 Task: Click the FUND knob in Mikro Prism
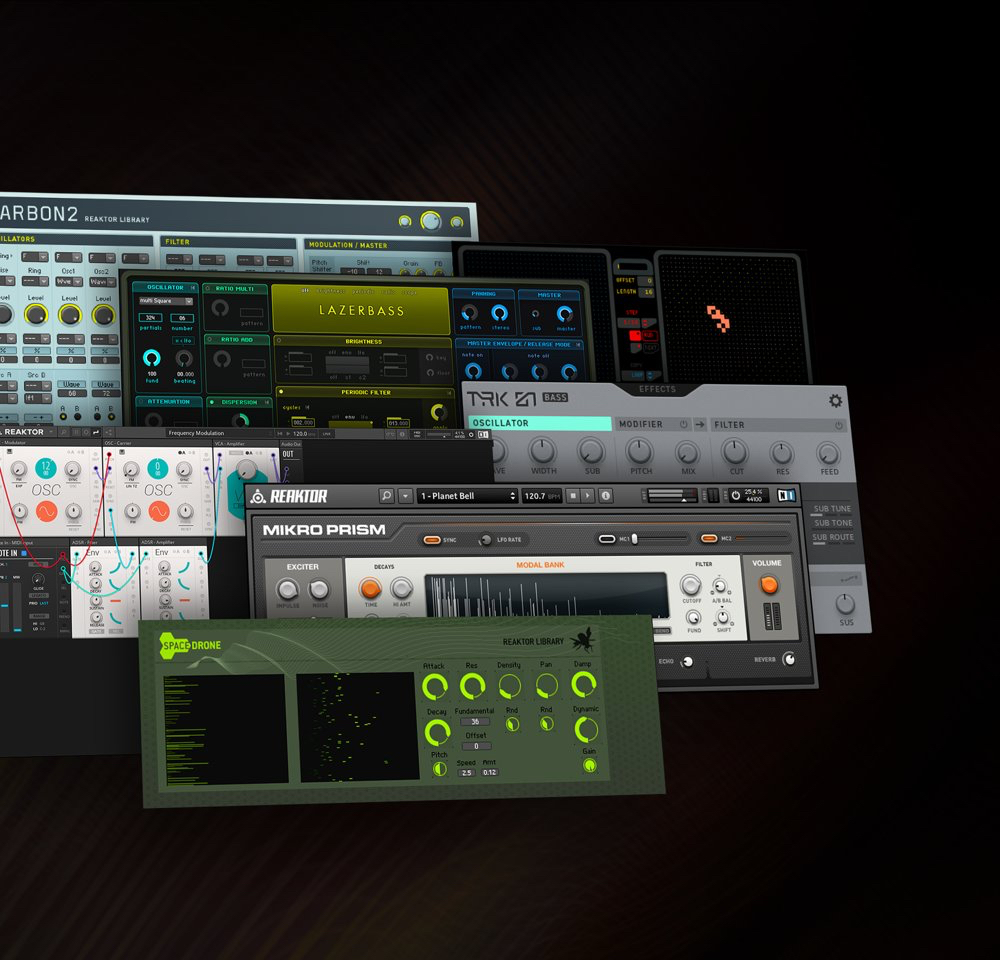point(693,617)
